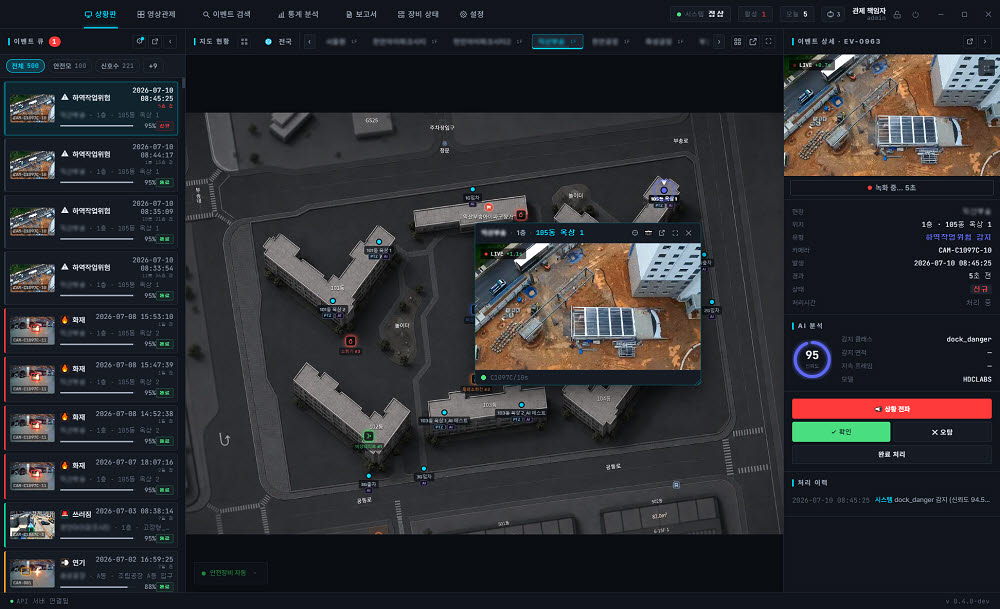Expand detail video preview to fullscreen
Screen dimensions: 1000x609
pos(987,66)
